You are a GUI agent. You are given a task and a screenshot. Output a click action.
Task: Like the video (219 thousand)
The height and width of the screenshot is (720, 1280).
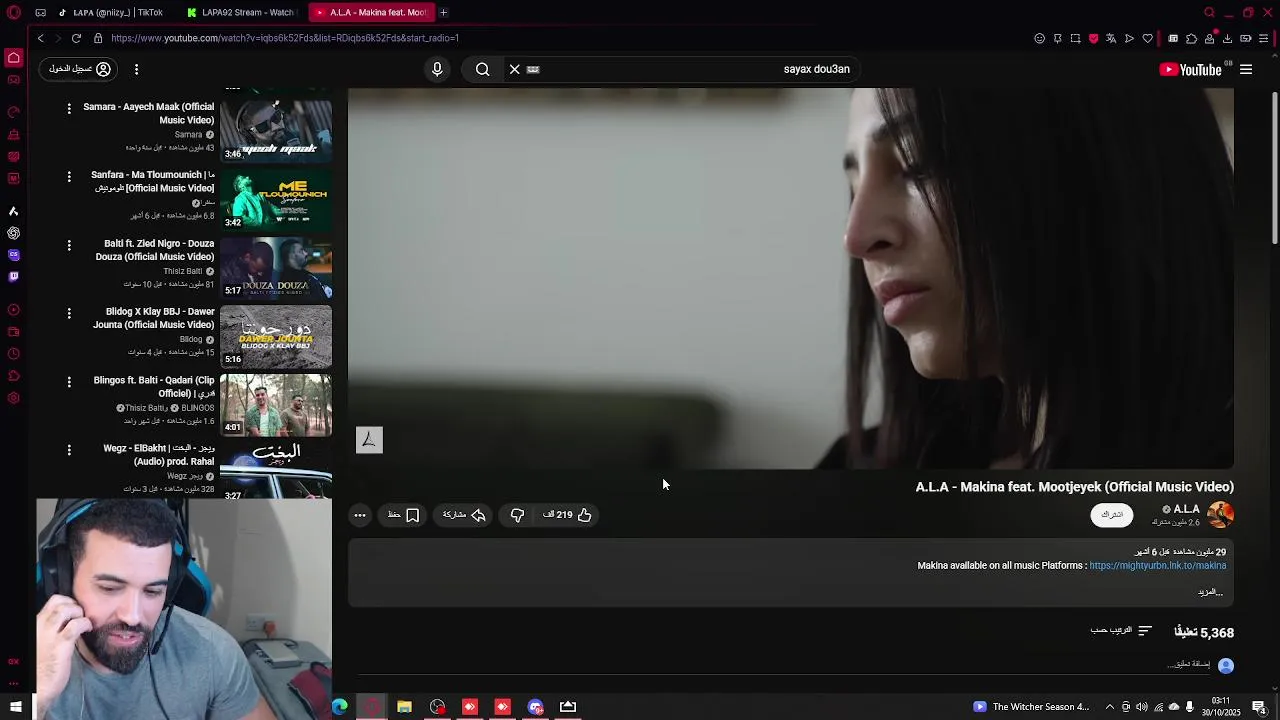coord(568,515)
